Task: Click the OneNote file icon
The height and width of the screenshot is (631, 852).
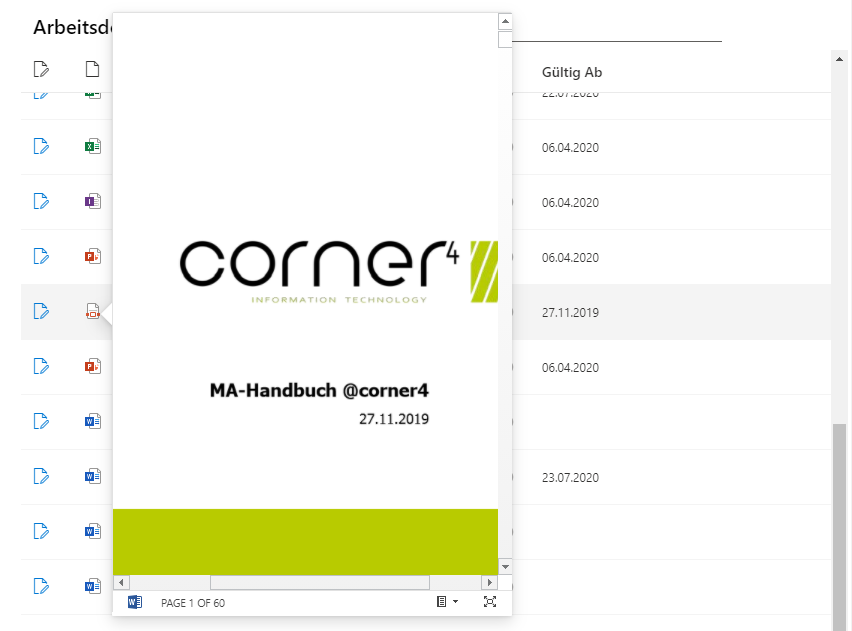Action: tap(93, 202)
